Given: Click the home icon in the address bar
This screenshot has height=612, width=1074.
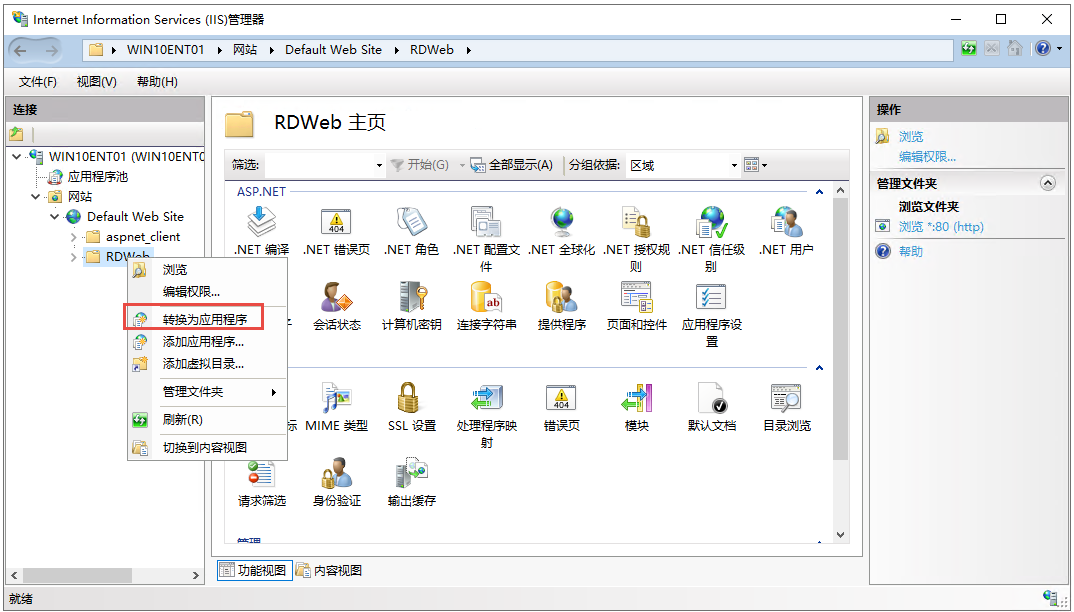Looking at the screenshot, I should pyautogui.click(x=1014, y=49).
